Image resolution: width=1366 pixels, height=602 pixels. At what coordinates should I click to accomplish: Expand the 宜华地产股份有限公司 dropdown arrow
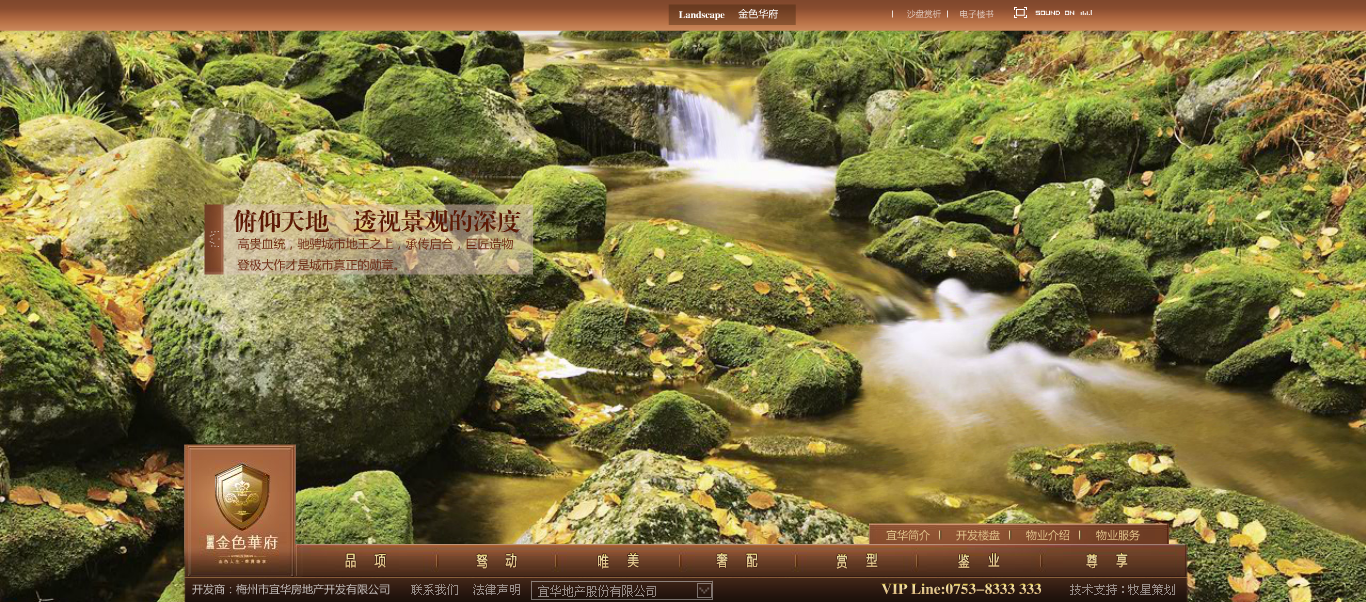tap(704, 591)
